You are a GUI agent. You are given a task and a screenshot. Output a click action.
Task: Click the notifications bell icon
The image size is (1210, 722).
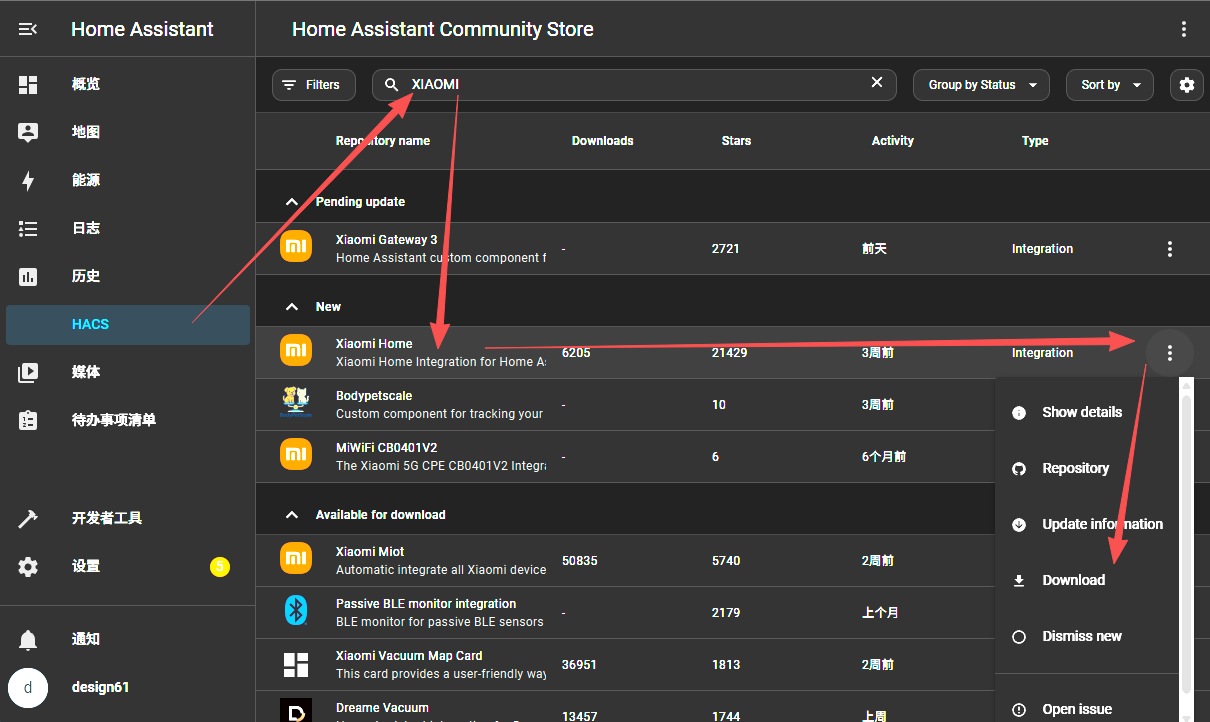coord(27,639)
